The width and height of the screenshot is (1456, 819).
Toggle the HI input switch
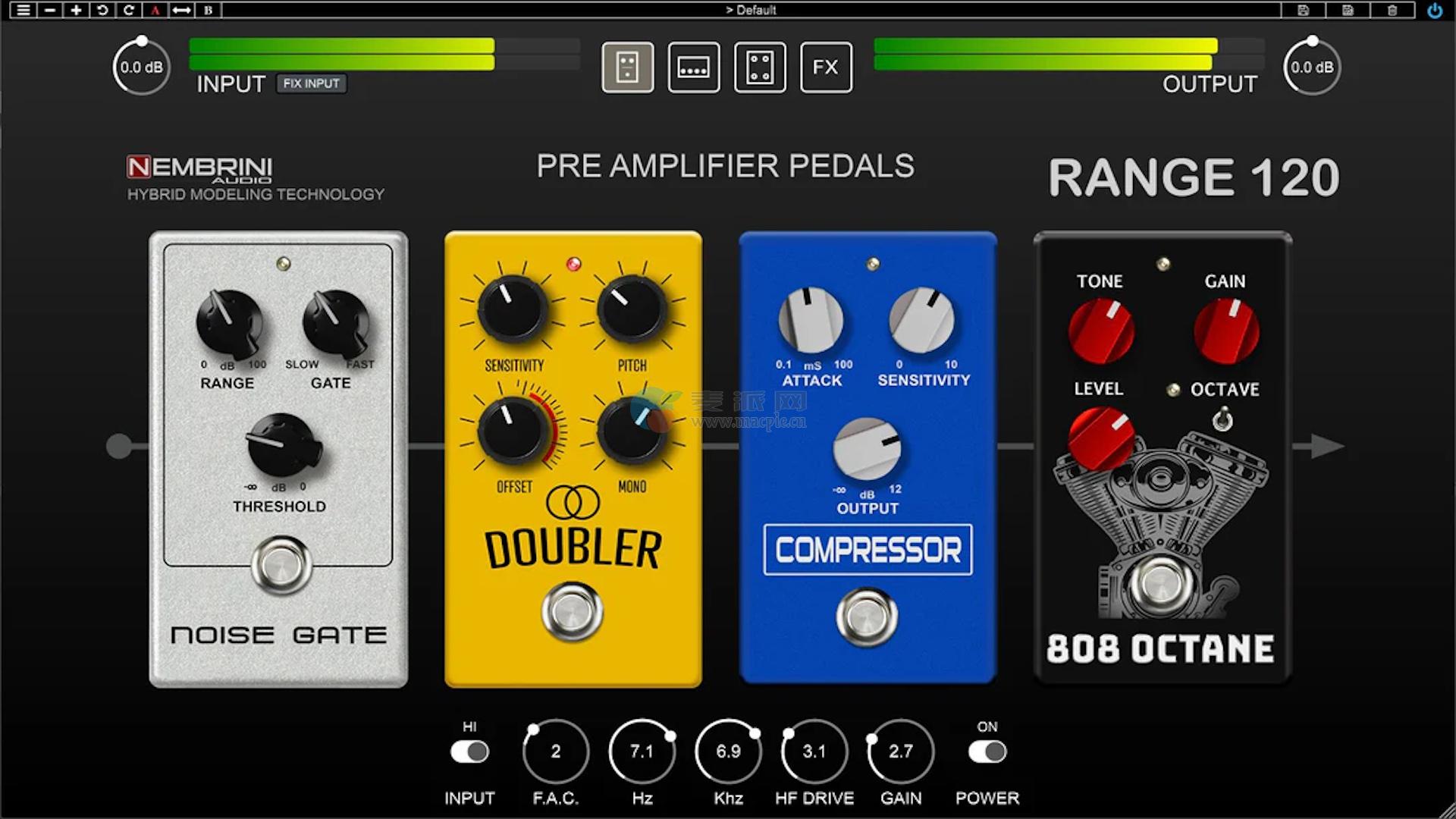click(x=469, y=752)
